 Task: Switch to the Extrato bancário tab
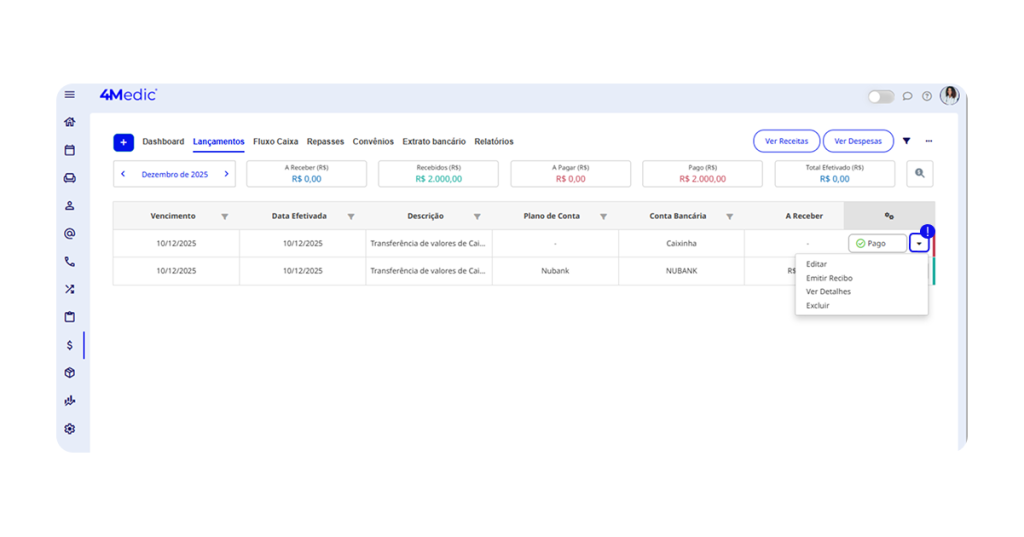pyautogui.click(x=433, y=142)
